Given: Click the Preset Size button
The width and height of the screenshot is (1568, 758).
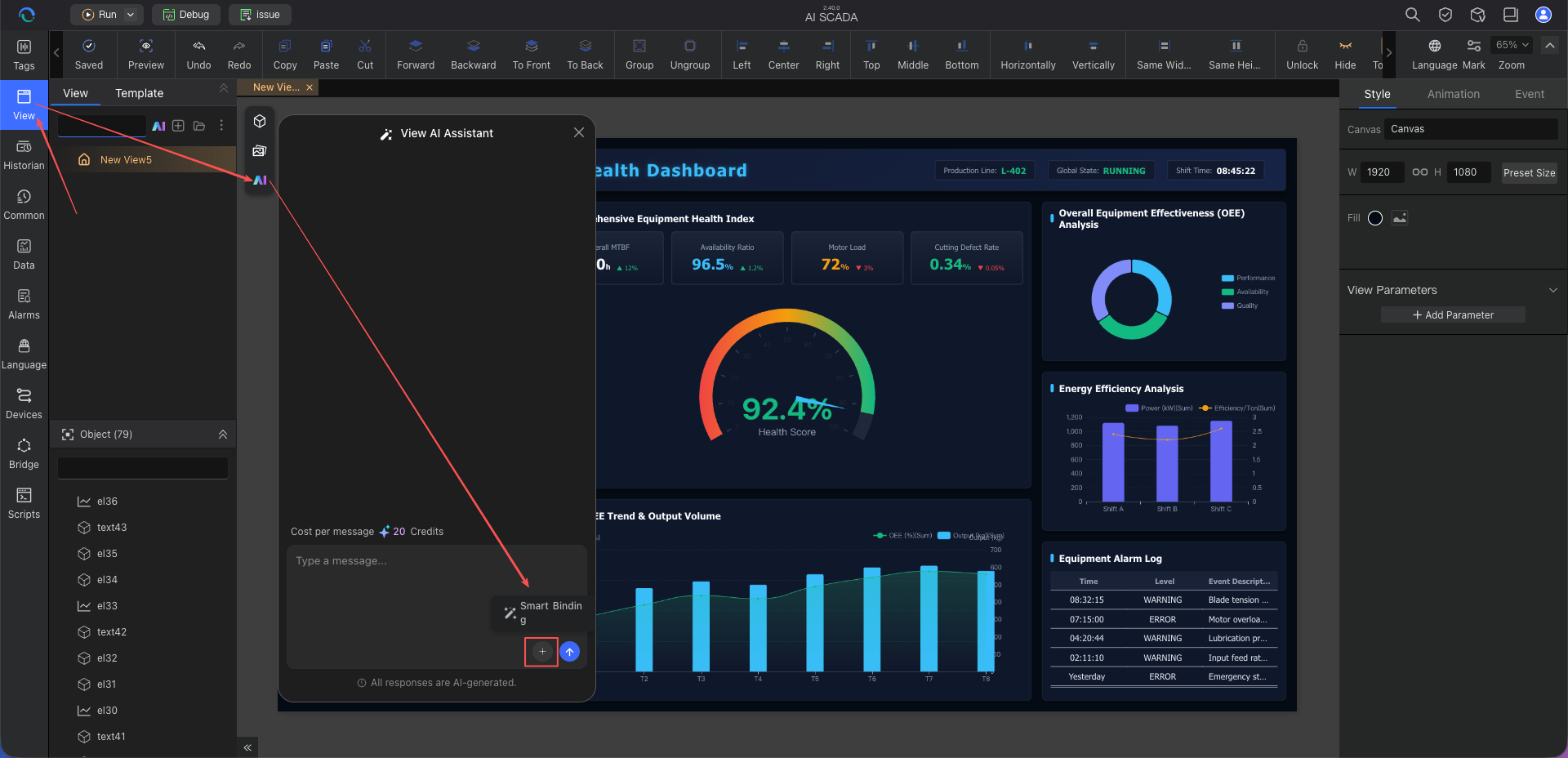Looking at the screenshot, I should pyautogui.click(x=1529, y=172).
